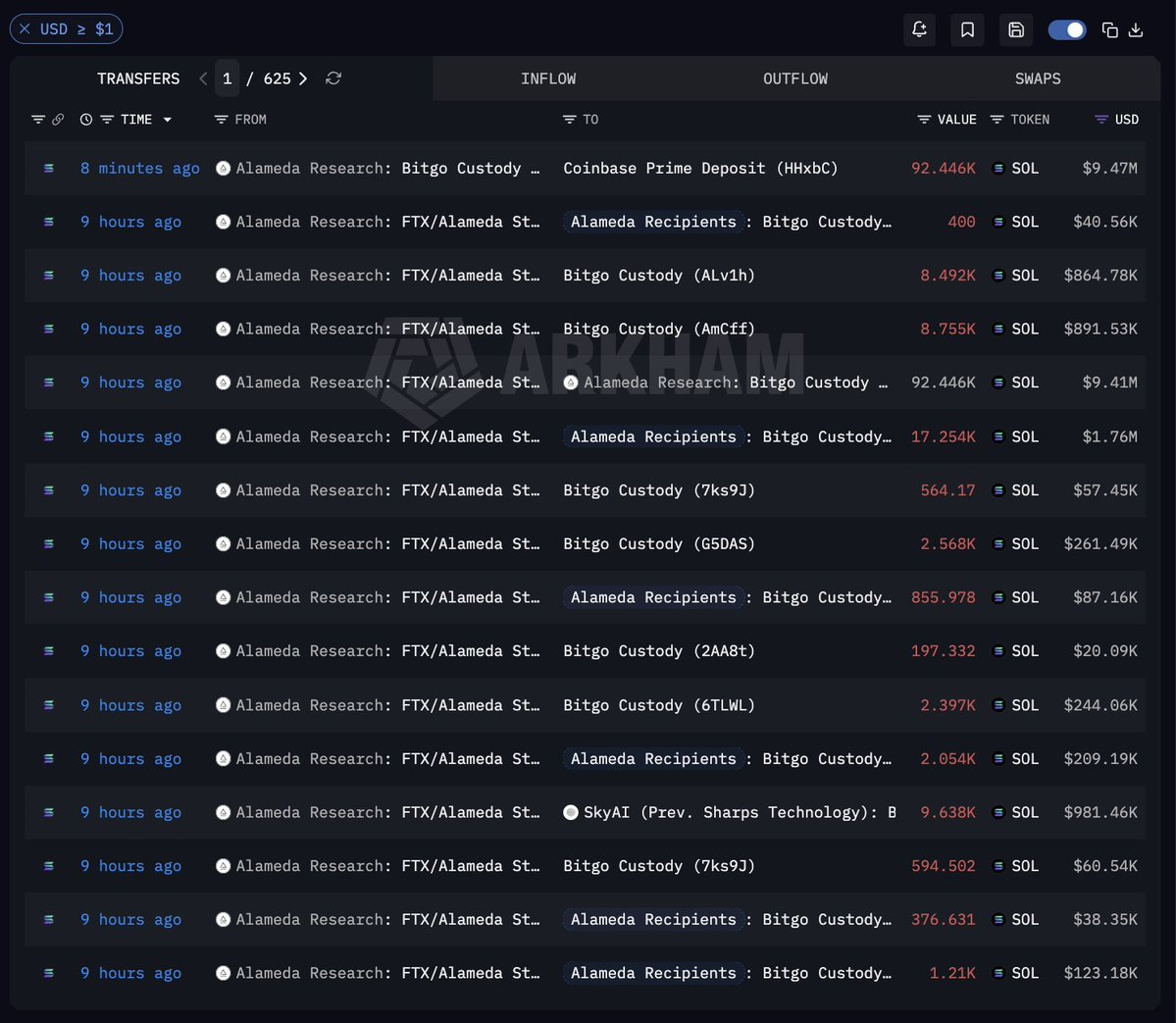1176x1023 pixels.
Task: Open the TOKEN column filter
Action: coord(997,120)
